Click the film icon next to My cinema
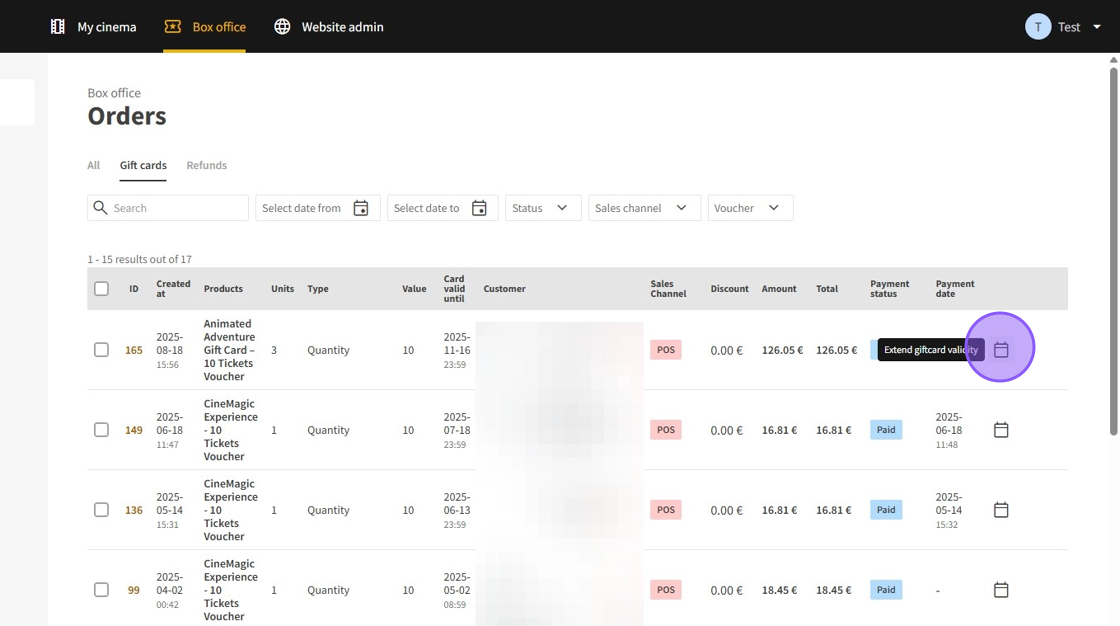 [58, 27]
